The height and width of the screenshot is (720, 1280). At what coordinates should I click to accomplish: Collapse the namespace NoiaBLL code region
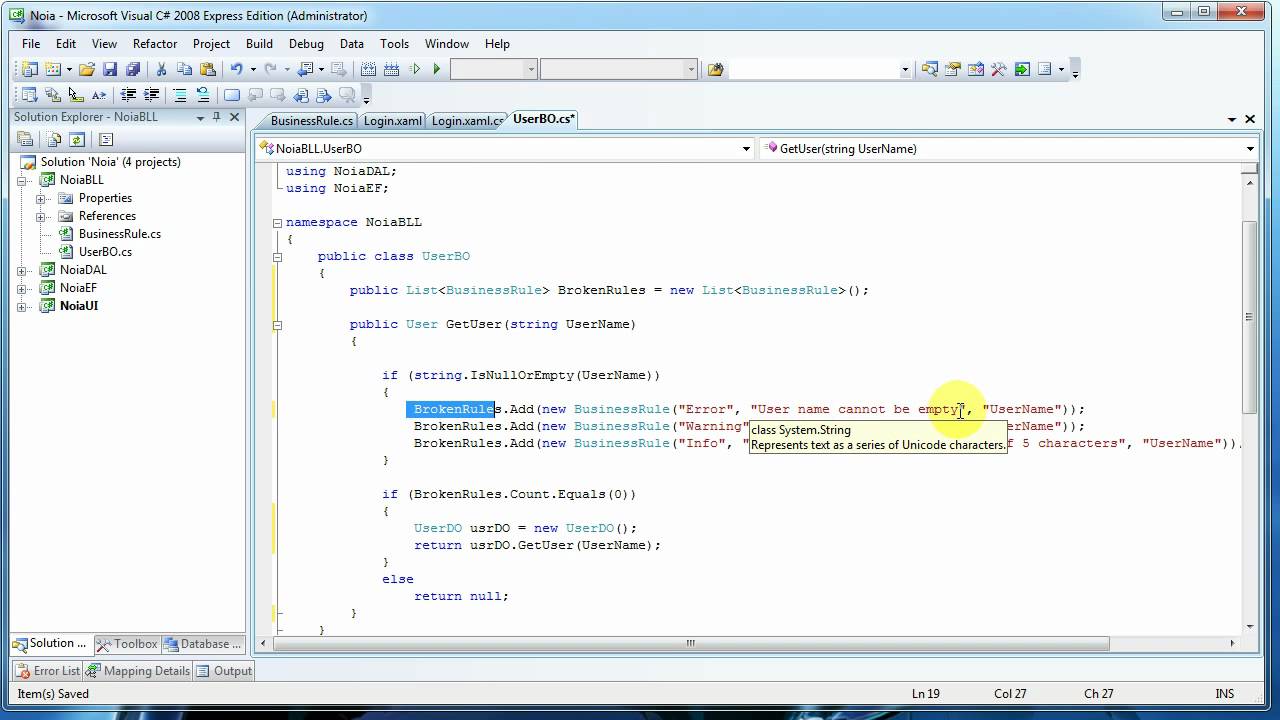(278, 222)
